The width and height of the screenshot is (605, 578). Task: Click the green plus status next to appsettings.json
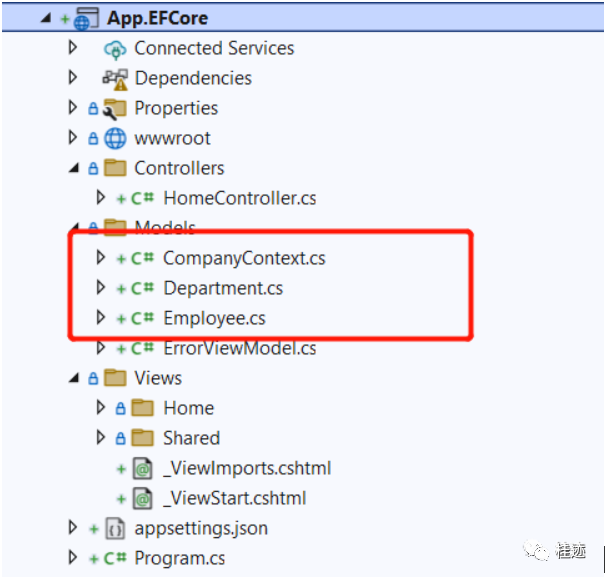pyautogui.click(x=94, y=529)
